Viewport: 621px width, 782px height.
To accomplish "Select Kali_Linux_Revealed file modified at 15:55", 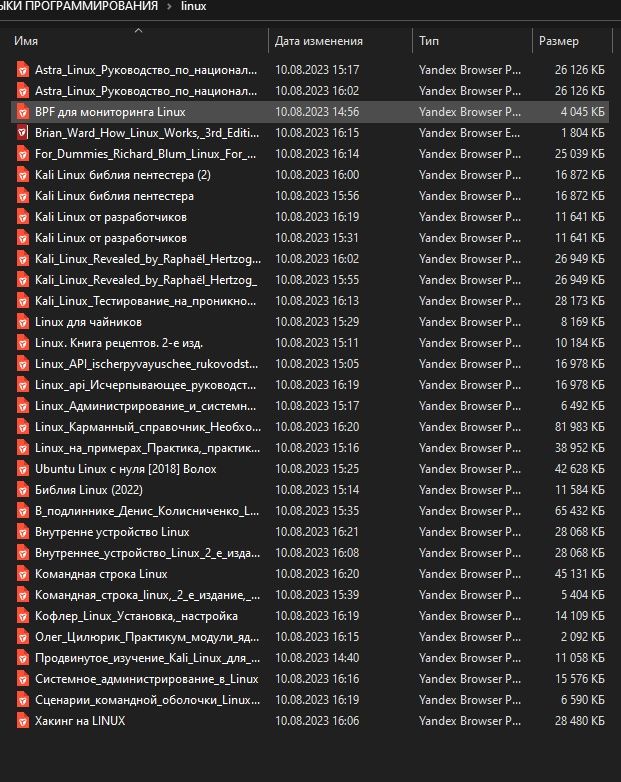I will tap(146, 280).
